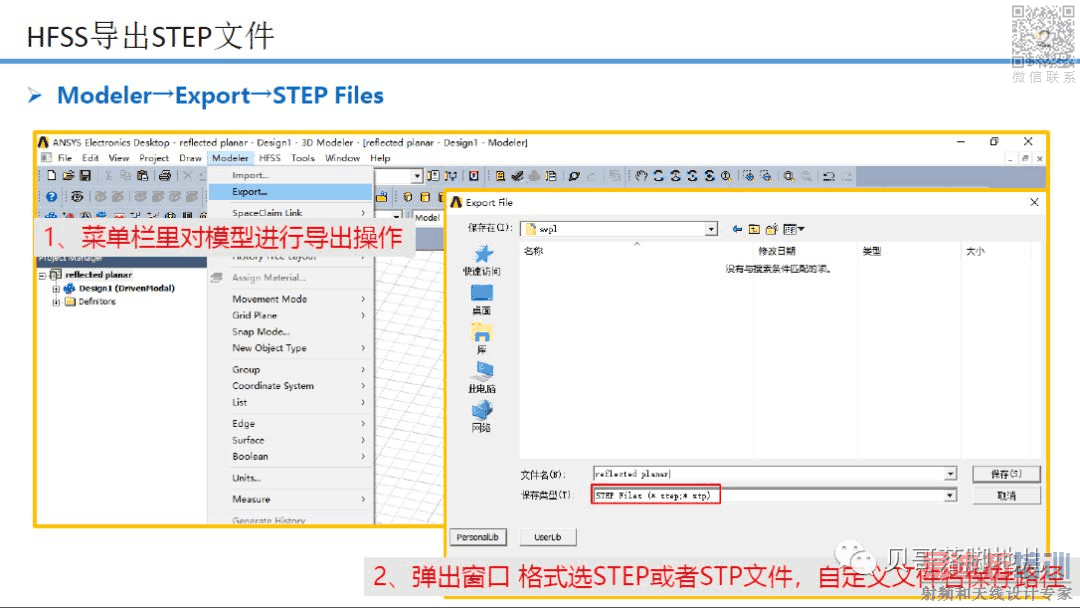Click the Save (保存) button

[x=1006, y=474]
